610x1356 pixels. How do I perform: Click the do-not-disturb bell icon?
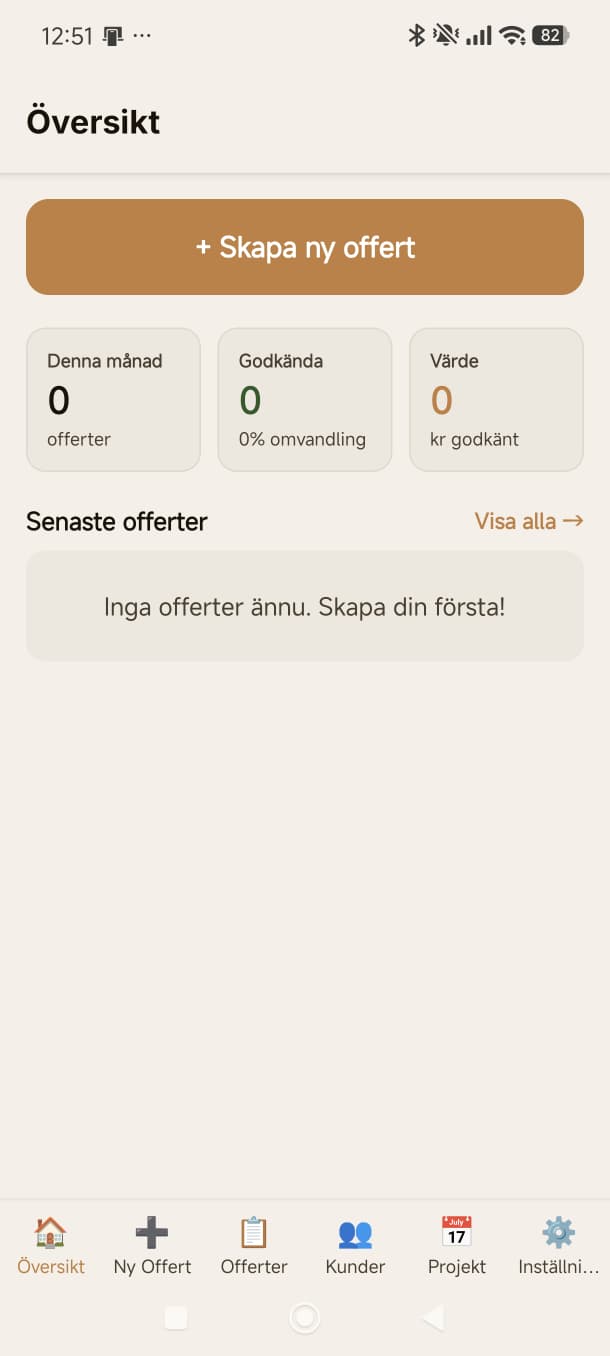pos(442,34)
